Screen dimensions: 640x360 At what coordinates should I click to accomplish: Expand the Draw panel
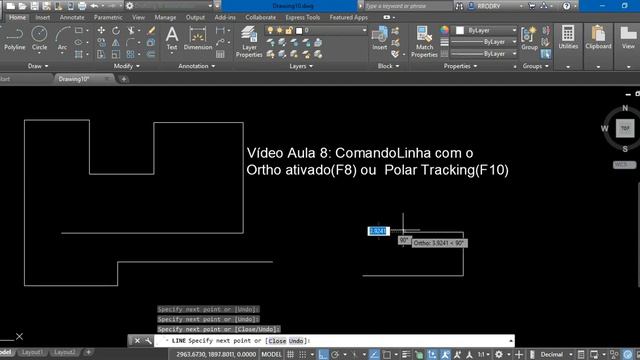click(38, 66)
